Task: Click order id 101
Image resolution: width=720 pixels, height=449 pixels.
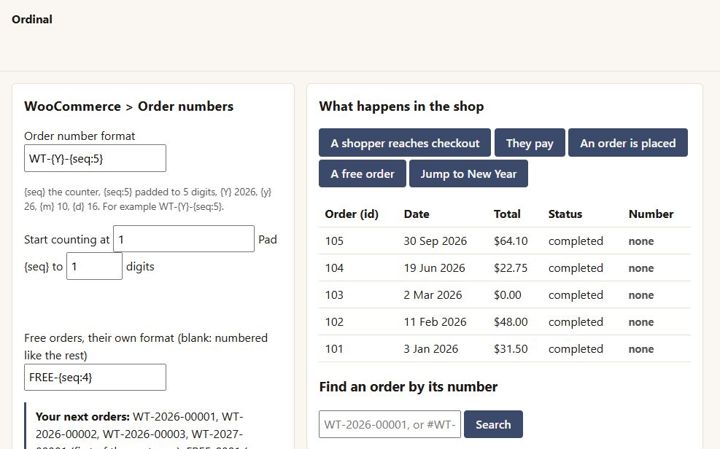Action: 334,349
